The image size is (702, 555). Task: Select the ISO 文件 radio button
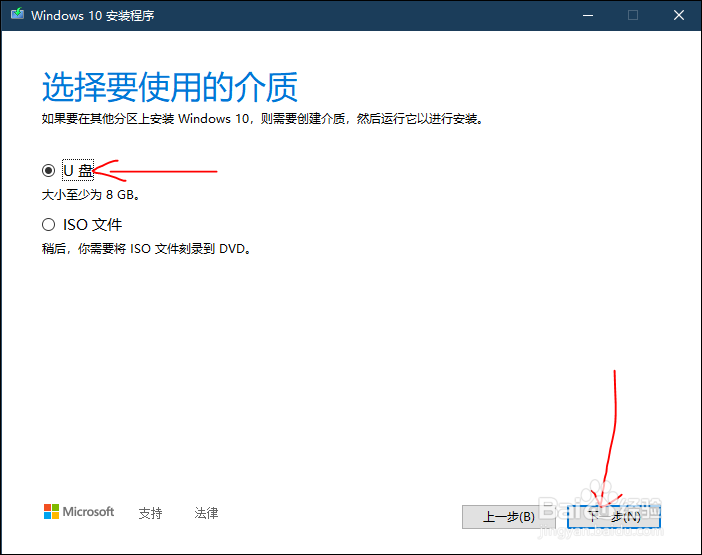click(x=48, y=225)
